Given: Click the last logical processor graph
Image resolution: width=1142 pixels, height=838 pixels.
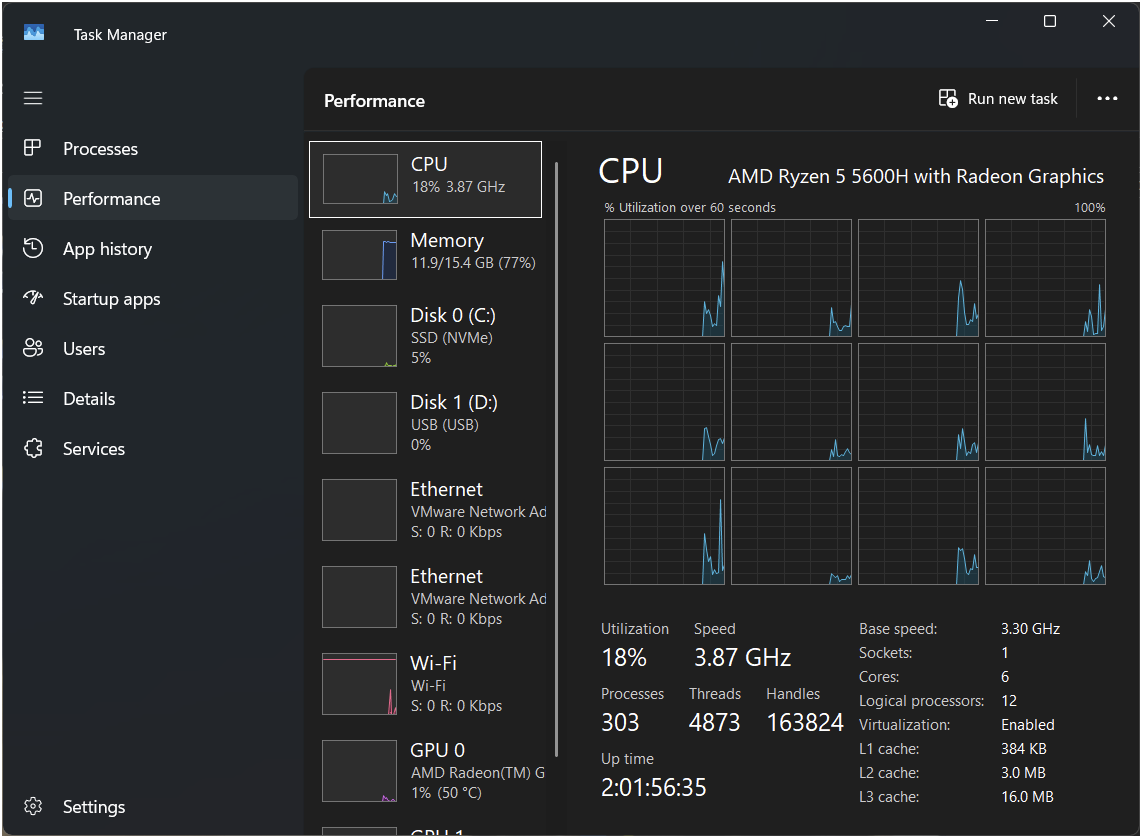Looking at the screenshot, I should click(1045, 526).
